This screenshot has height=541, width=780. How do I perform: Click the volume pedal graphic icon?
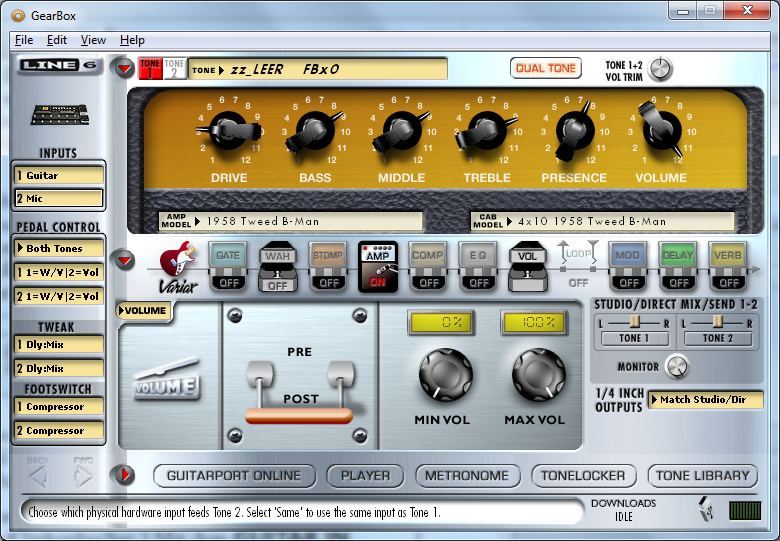[167, 380]
